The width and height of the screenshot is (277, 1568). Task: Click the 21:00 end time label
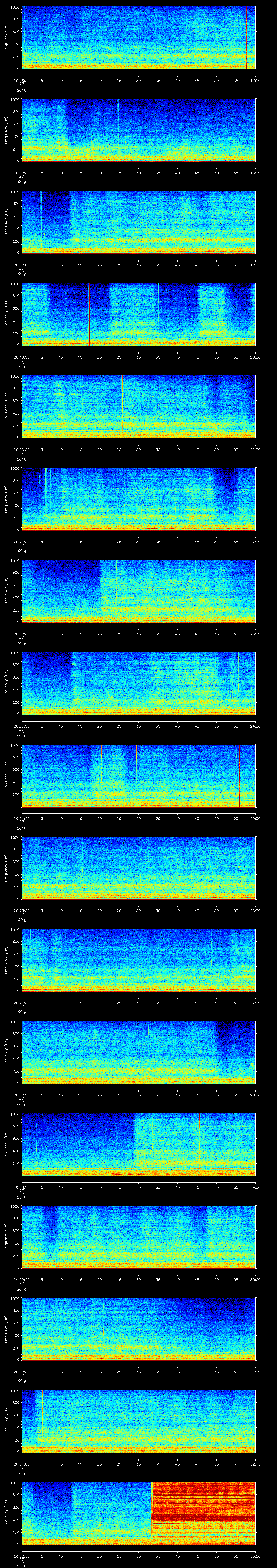click(255, 449)
